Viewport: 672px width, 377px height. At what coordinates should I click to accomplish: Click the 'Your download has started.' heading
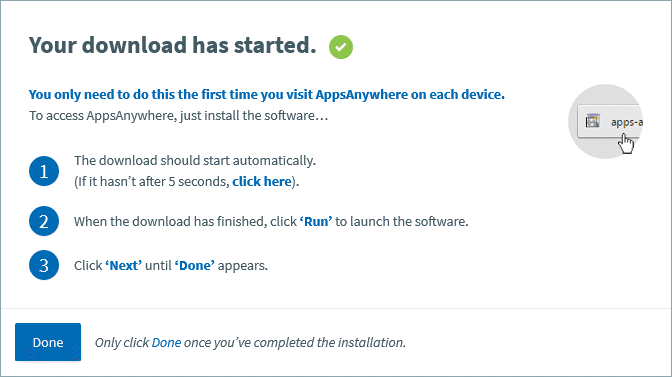[x=173, y=45]
